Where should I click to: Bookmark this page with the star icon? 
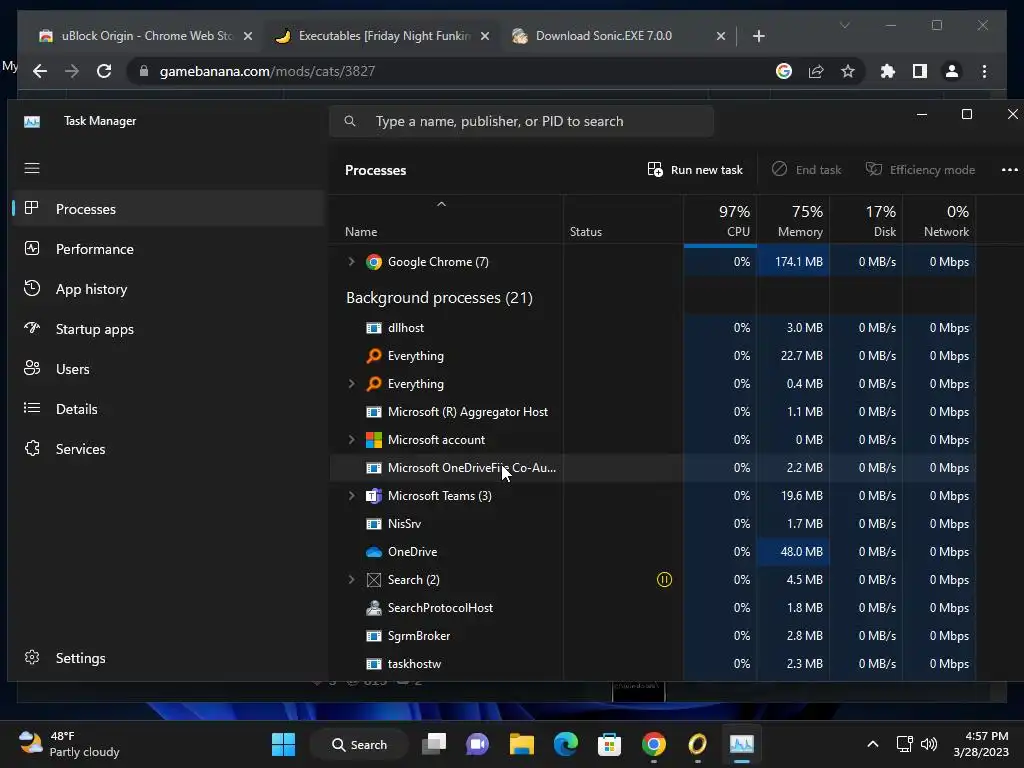pyautogui.click(x=848, y=71)
